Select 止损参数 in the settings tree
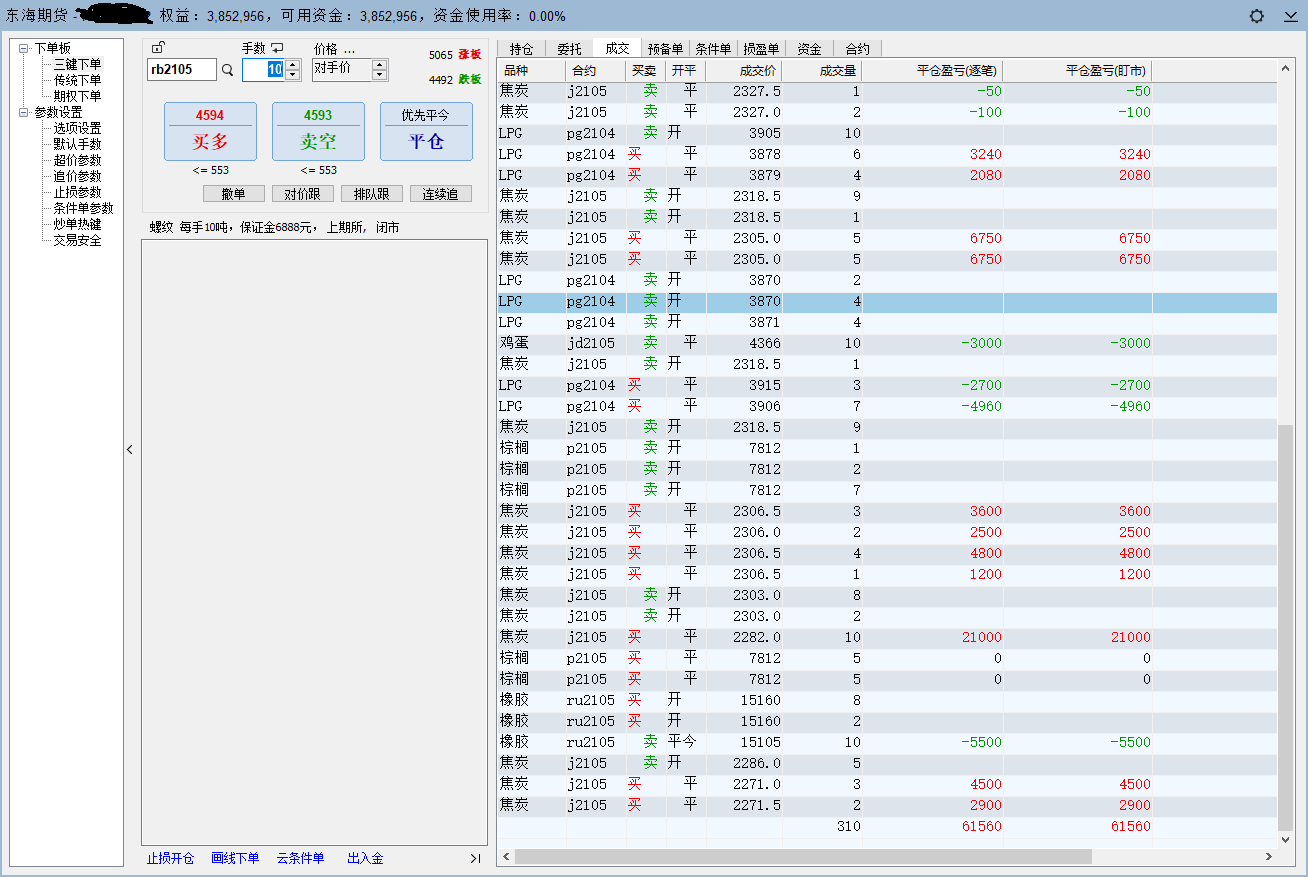This screenshot has height=877, width=1308. (77, 192)
